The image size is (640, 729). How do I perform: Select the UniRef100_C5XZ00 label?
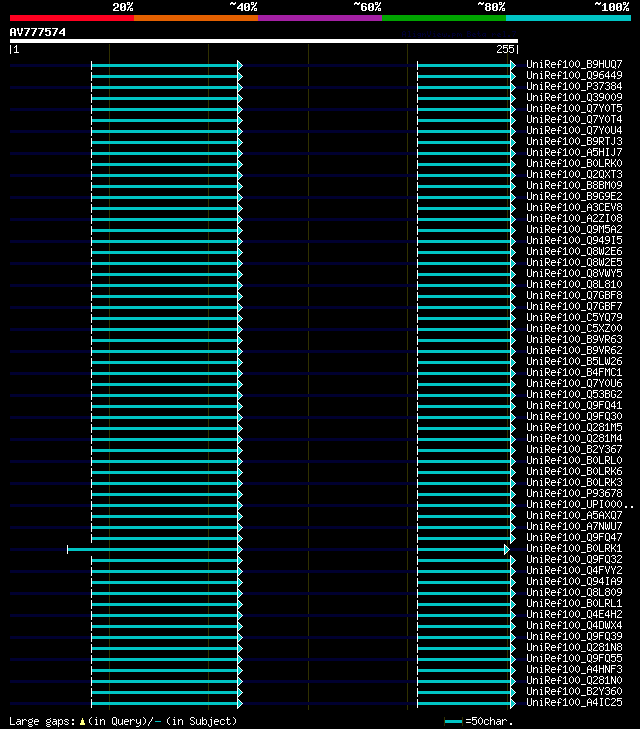574,328
